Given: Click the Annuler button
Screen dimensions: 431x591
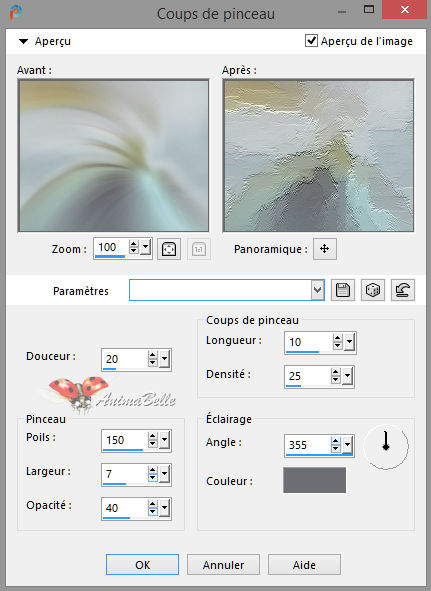Looking at the screenshot, I should [x=223, y=565].
